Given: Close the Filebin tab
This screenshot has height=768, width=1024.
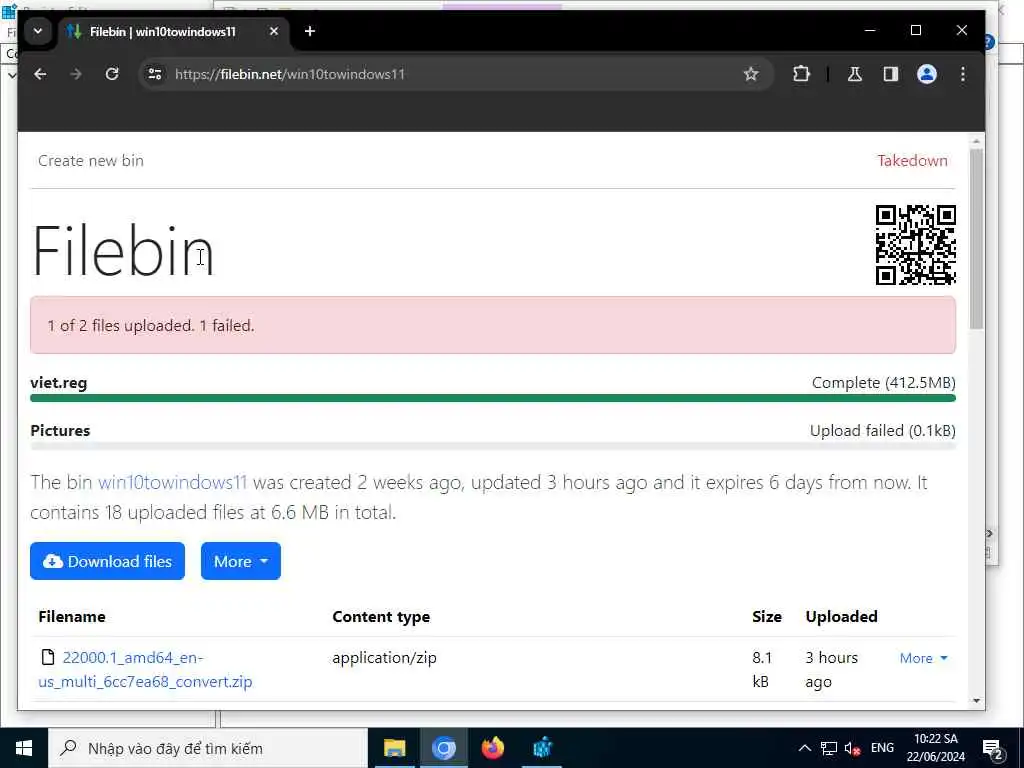Looking at the screenshot, I should click(274, 31).
